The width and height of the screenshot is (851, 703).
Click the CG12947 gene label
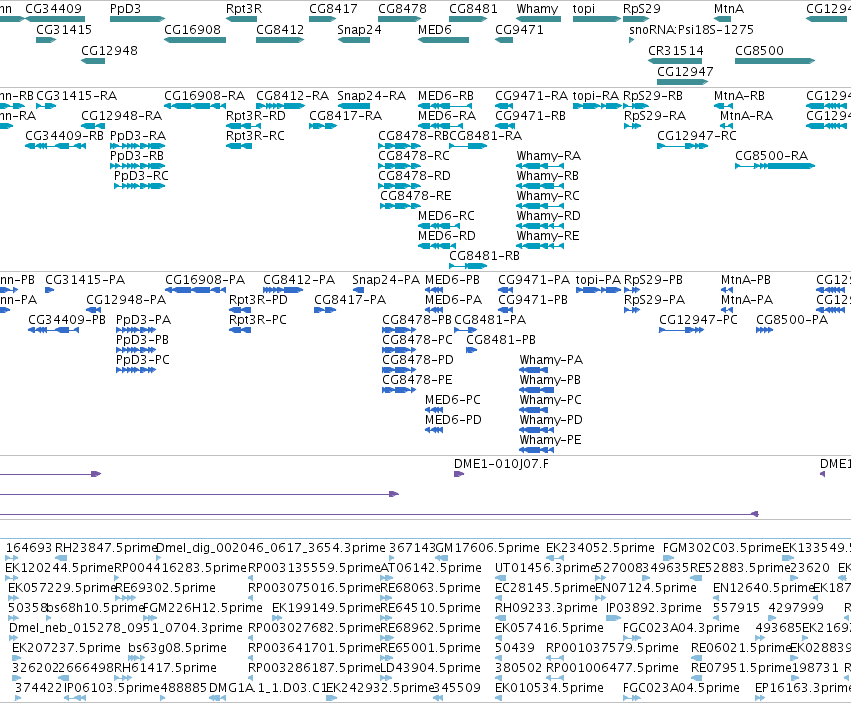point(685,72)
